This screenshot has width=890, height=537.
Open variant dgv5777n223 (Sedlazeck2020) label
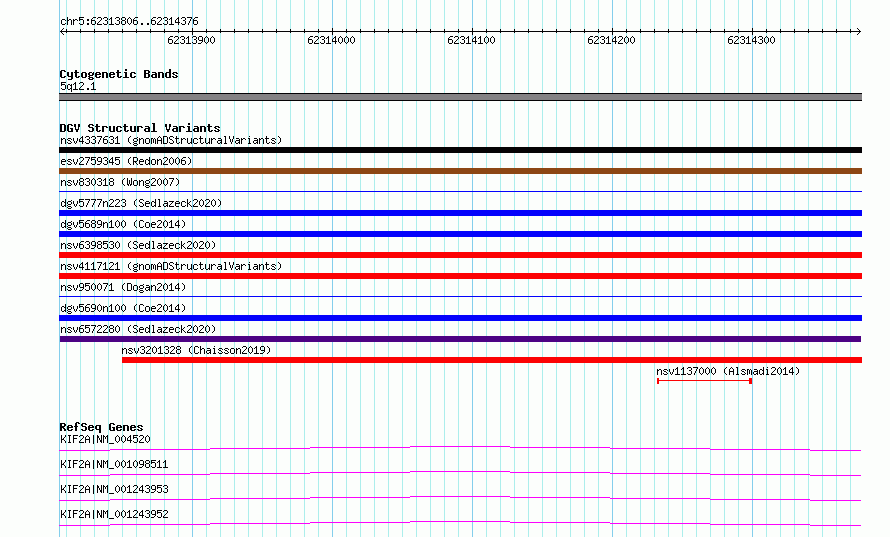(x=141, y=203)
